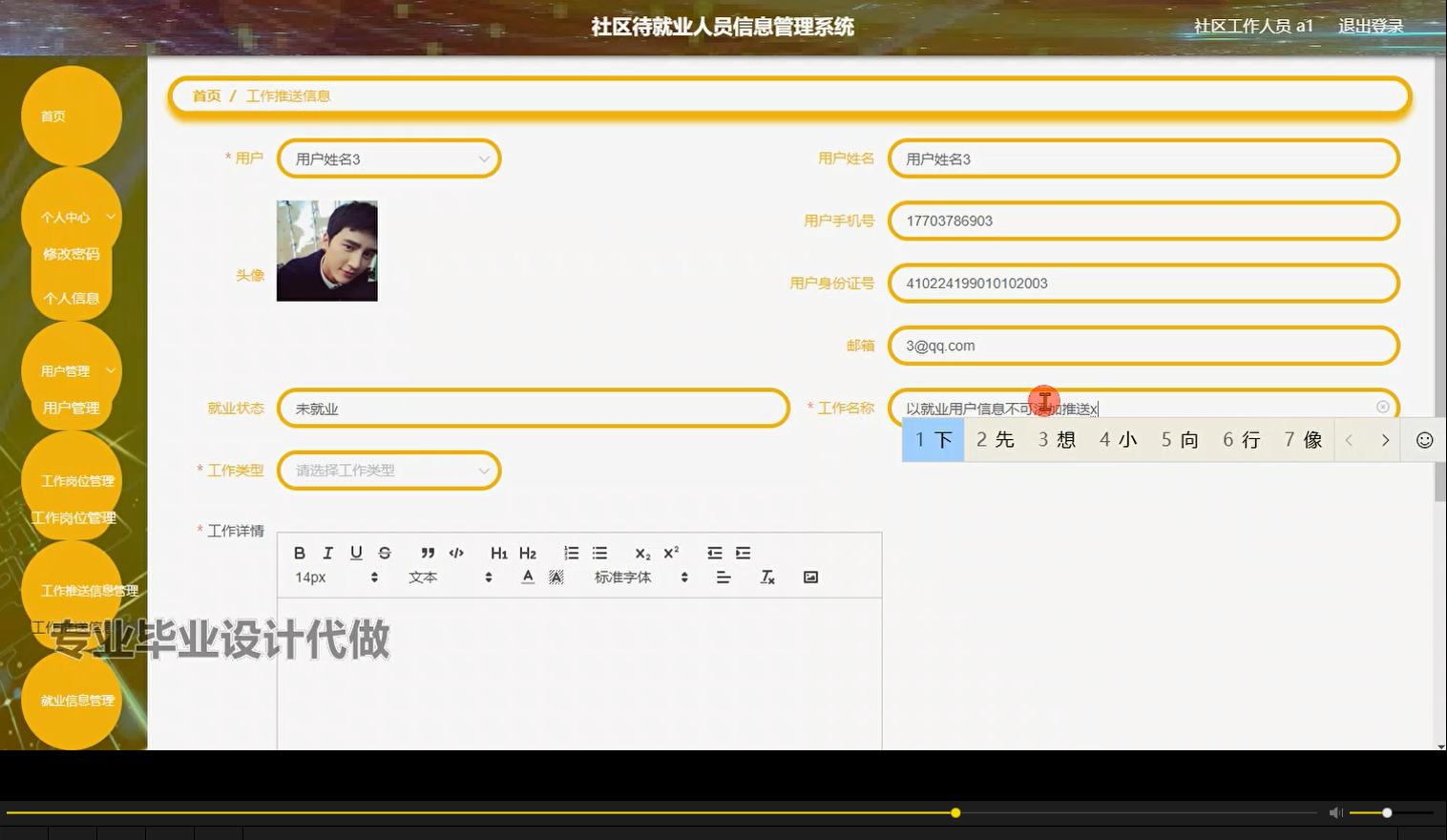This screenshot has height=840, width=1447.
Task: Click the video progress bar handle
Action: pos(955,812)
